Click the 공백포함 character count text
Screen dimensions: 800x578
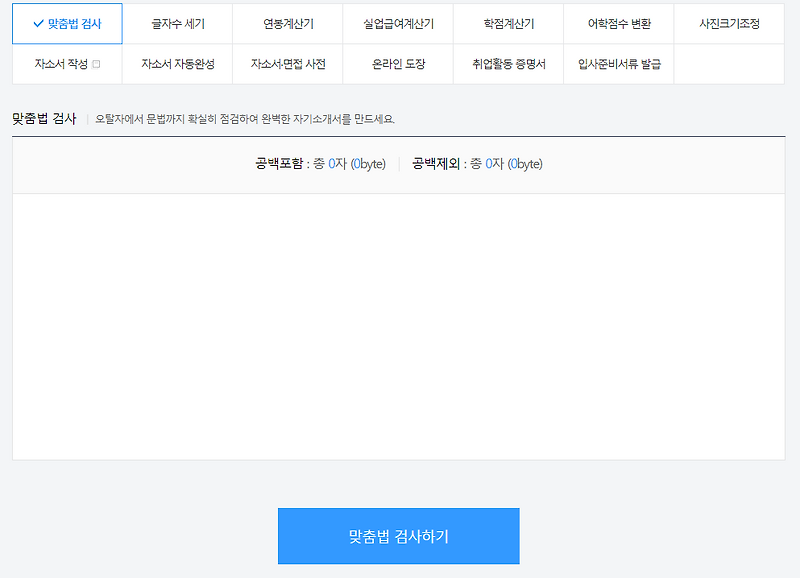(x=320, y=164)
